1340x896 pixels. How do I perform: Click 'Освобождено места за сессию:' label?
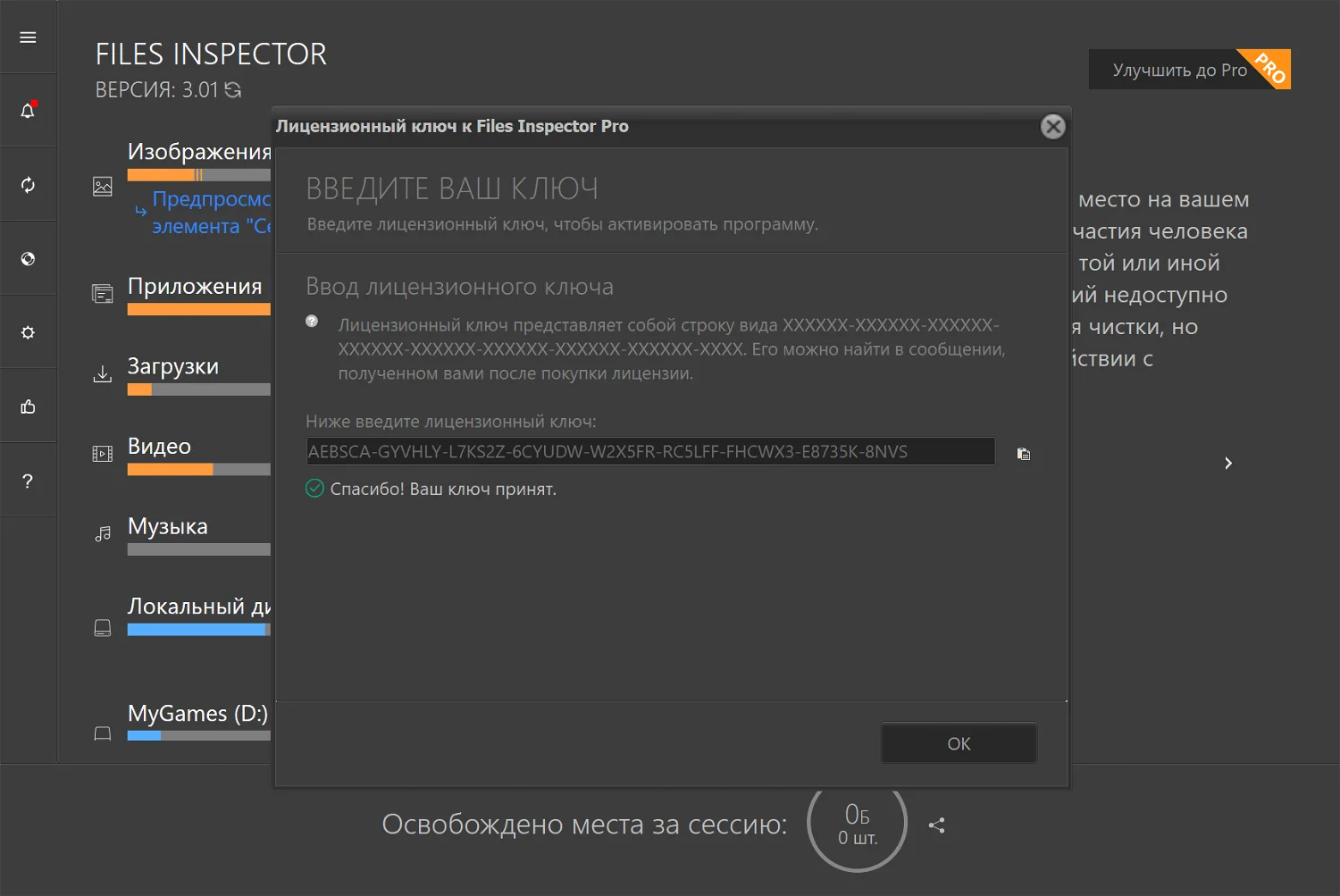pos(585,824)
